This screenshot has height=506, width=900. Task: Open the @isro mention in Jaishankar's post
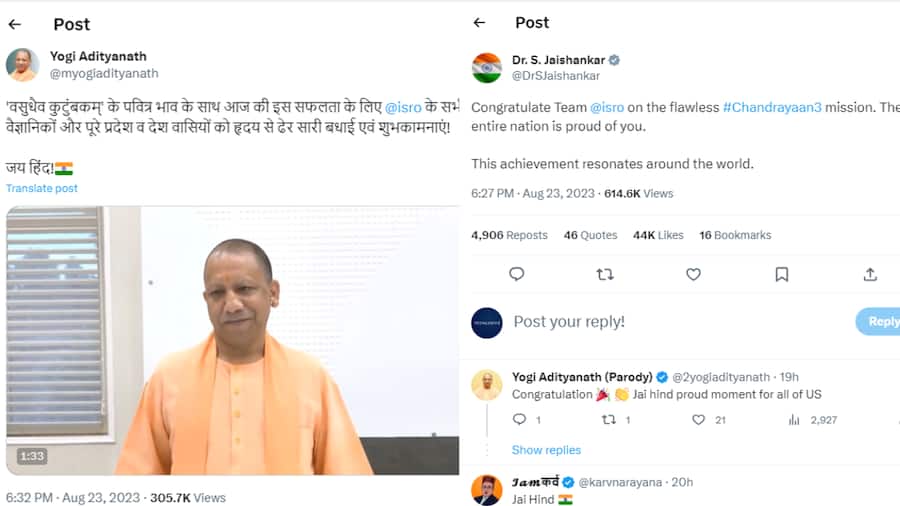[x=608, y=107]
